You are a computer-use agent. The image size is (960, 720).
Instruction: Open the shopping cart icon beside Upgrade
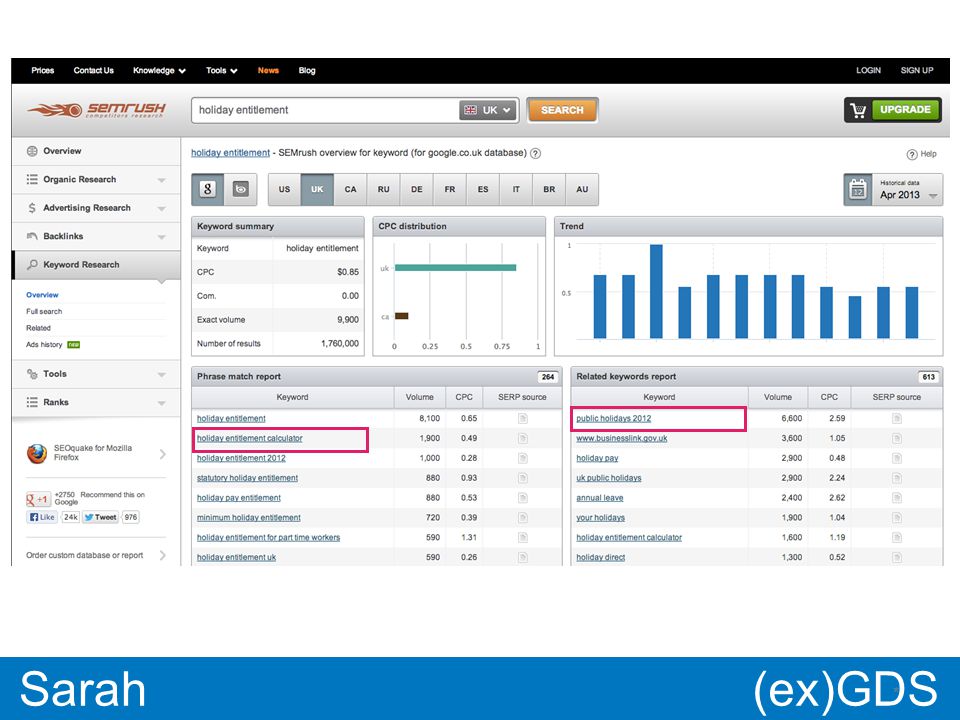coord(858,110)
